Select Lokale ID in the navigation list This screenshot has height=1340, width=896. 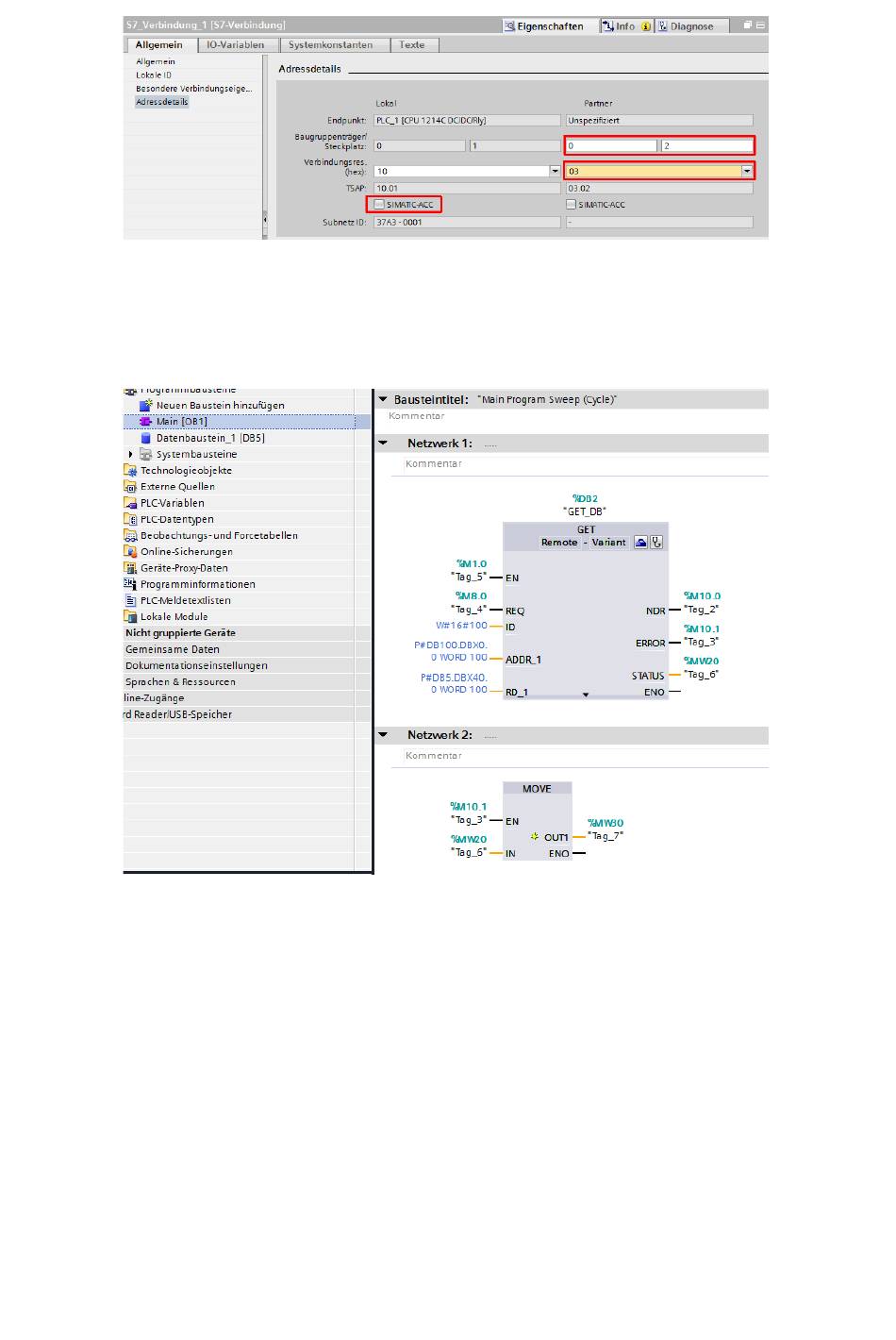tap(154, 75)
